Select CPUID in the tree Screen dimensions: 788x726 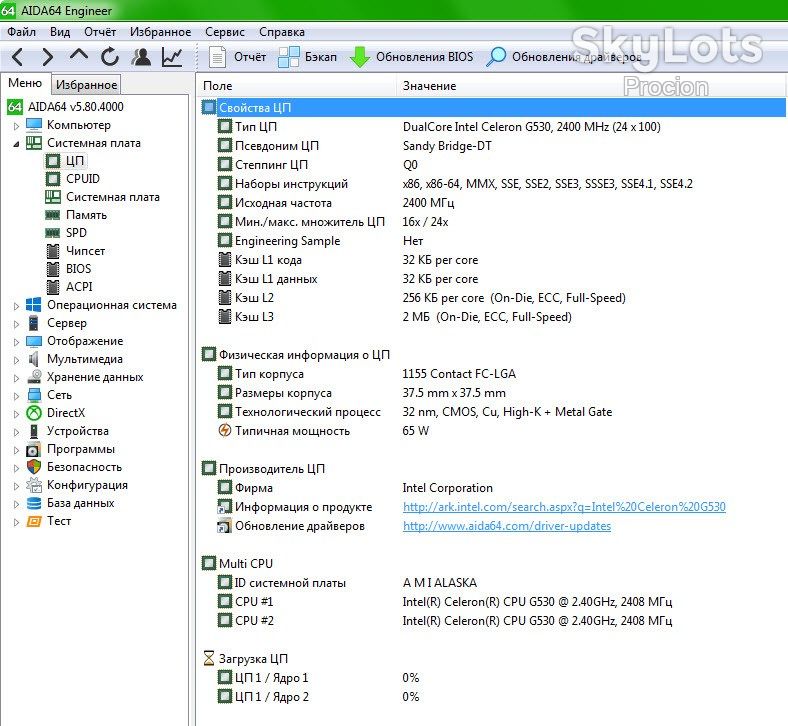point(83,179)
